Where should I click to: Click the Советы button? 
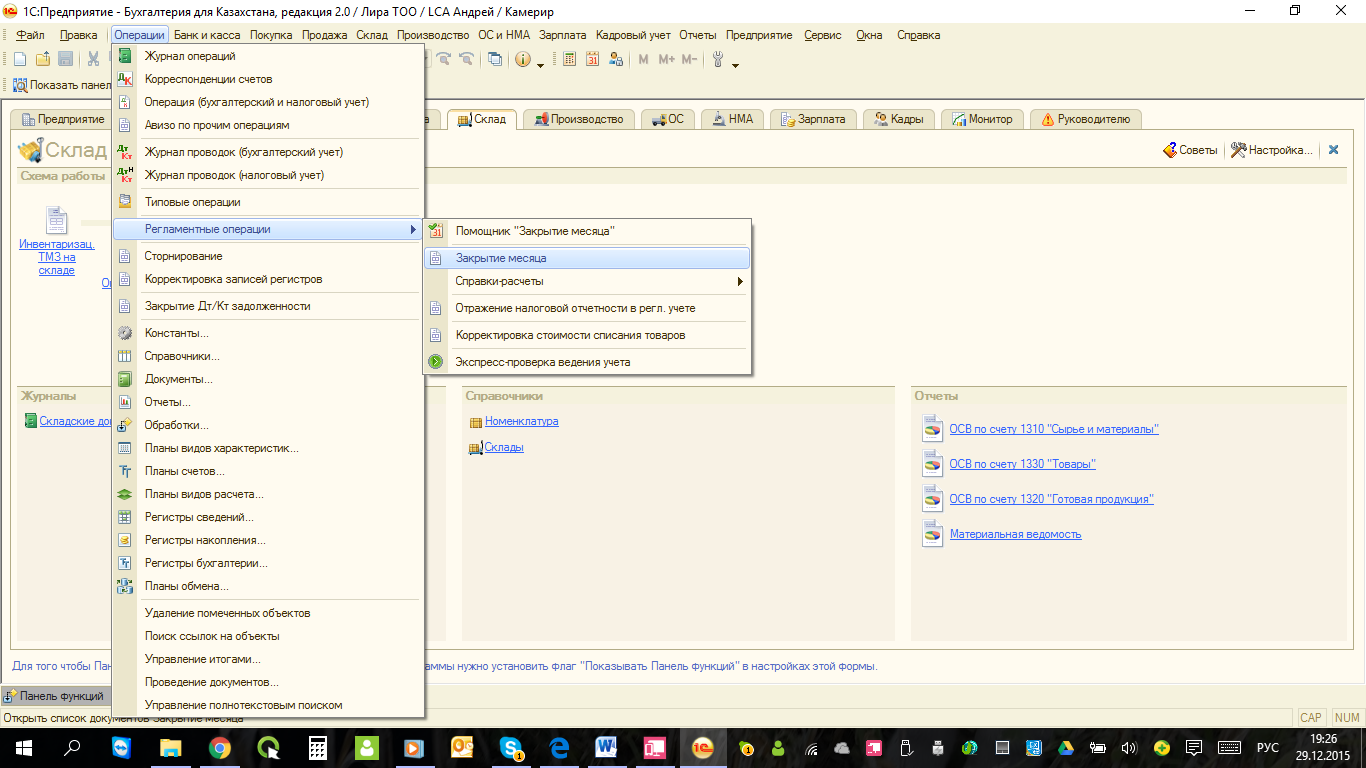(x=1190, y=150)
